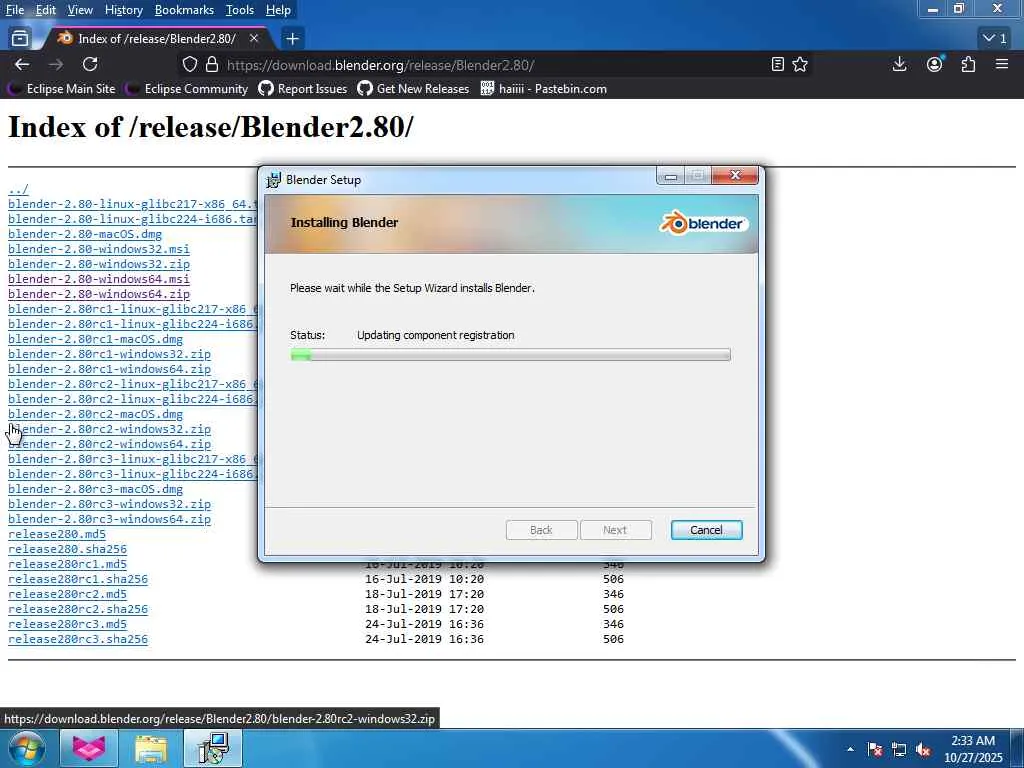
Task: Click the Blender Setup title bar installer icon
Action: (274, 180)
